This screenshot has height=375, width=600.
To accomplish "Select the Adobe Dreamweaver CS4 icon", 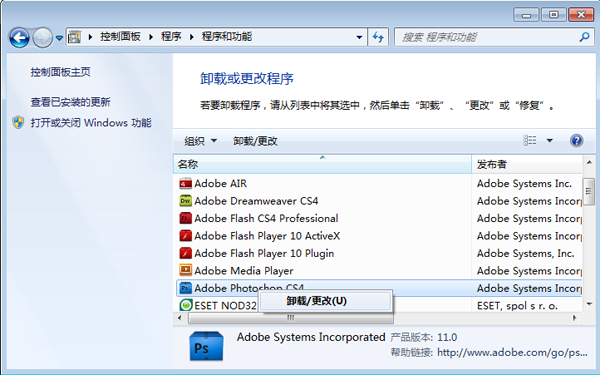I will [x=186, y=201].
